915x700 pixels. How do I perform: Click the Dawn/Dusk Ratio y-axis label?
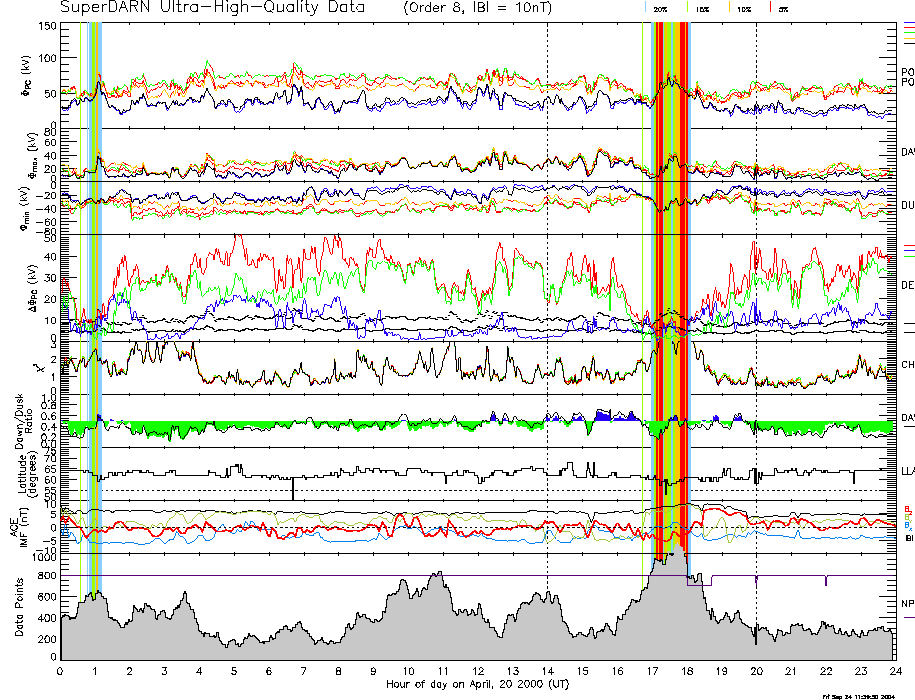pos(25,420)
